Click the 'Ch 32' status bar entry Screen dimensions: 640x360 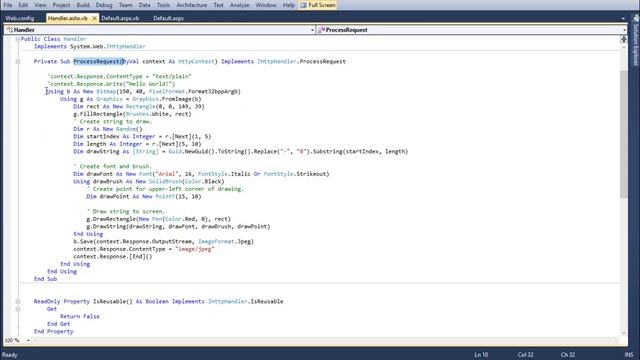point(568,355)
